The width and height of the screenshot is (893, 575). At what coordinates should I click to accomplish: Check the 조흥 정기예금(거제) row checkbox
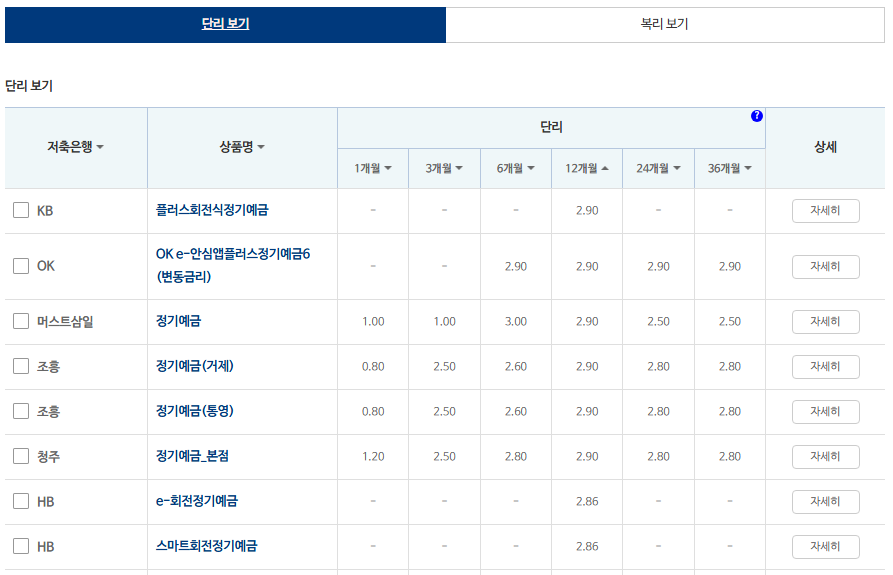pos(21,366)
